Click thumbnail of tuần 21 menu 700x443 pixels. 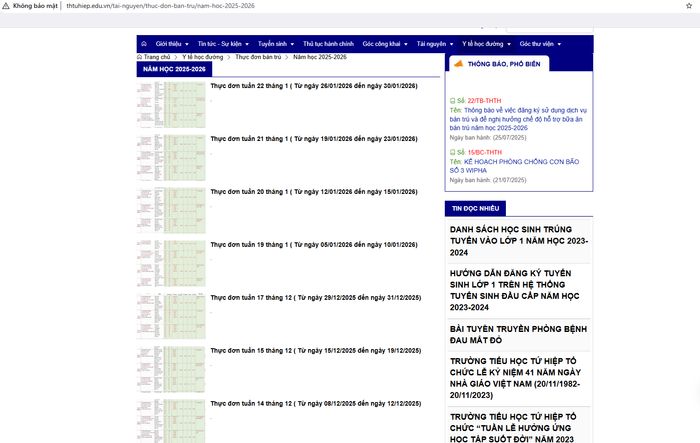pyautogui.click(x=171, y=158)
